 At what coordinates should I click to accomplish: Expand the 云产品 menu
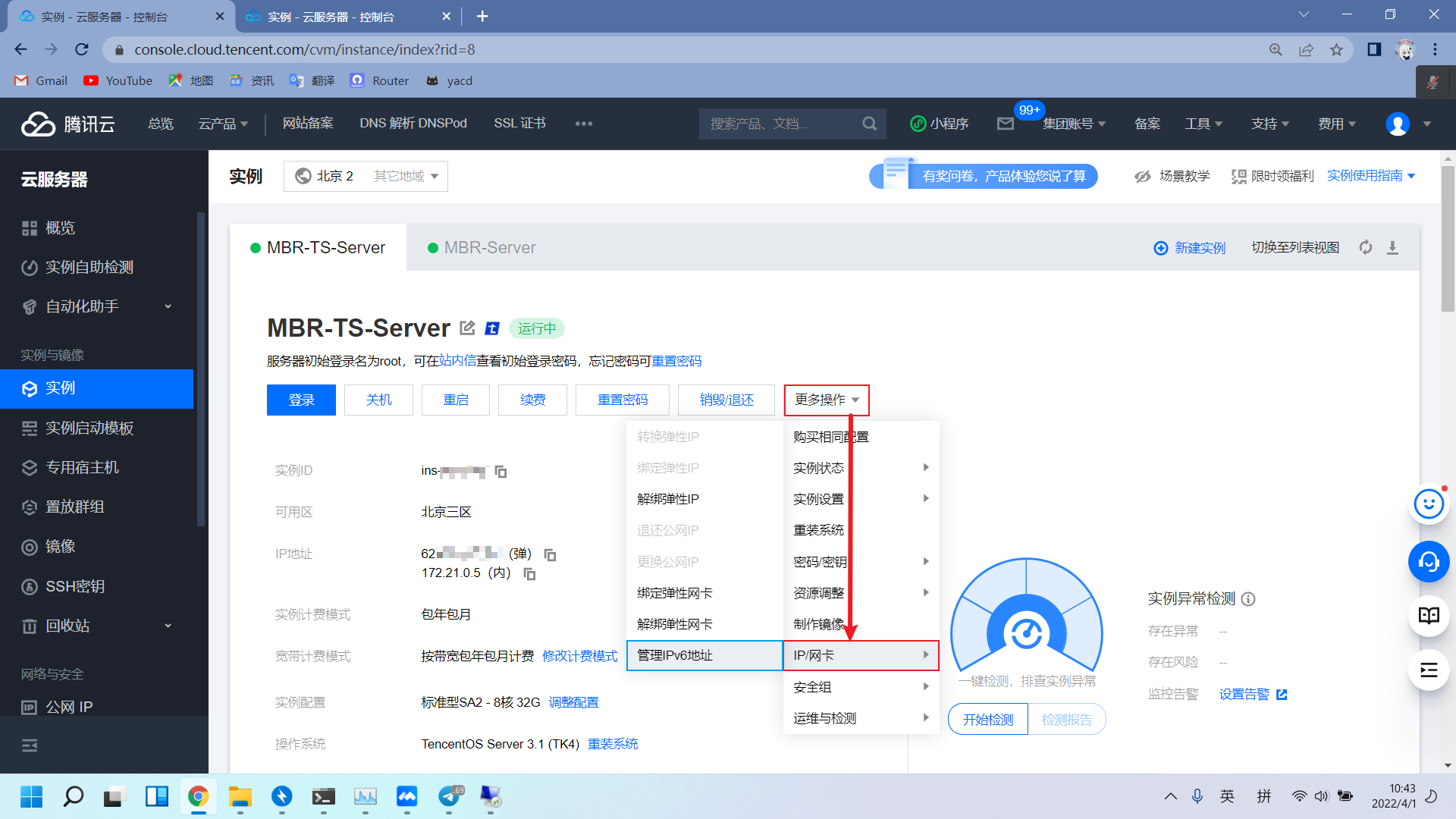click(x=223, y=124)
